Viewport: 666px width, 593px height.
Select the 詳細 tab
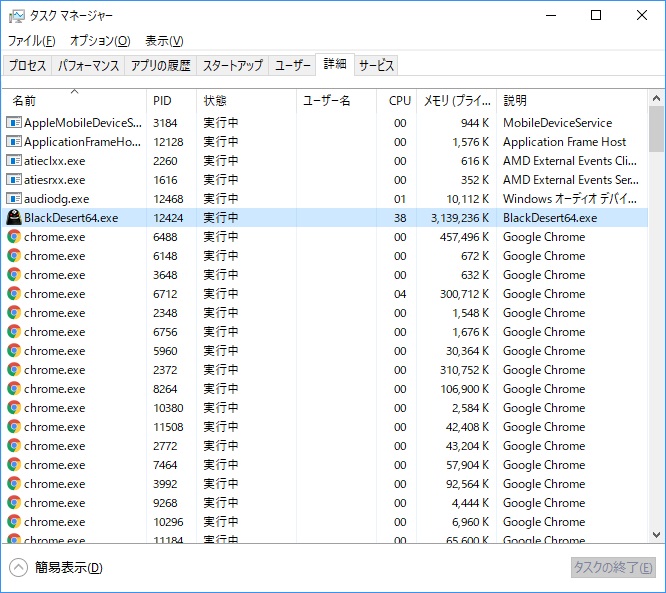pyautogui.click(x=335, y=64)
